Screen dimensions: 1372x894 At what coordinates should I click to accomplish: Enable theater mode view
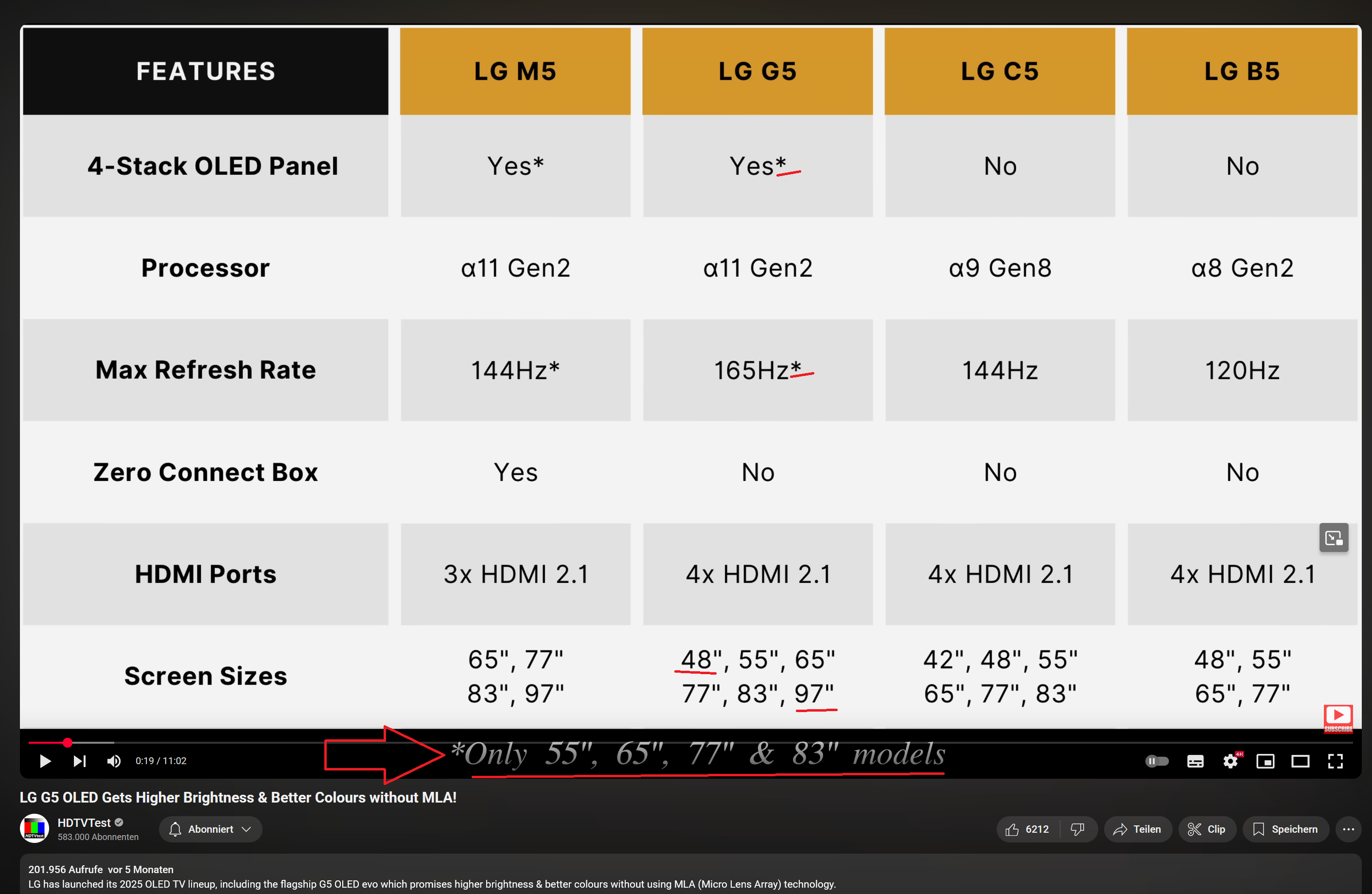click(1300, 761)
